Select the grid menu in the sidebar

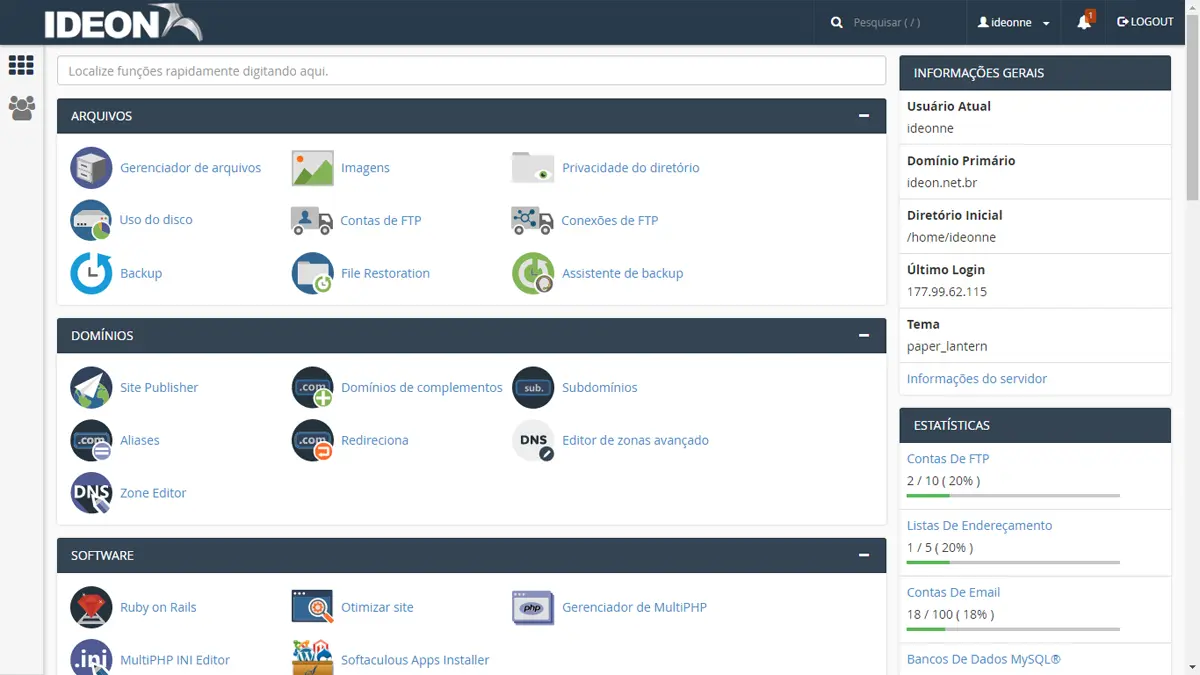pos(21,64)
